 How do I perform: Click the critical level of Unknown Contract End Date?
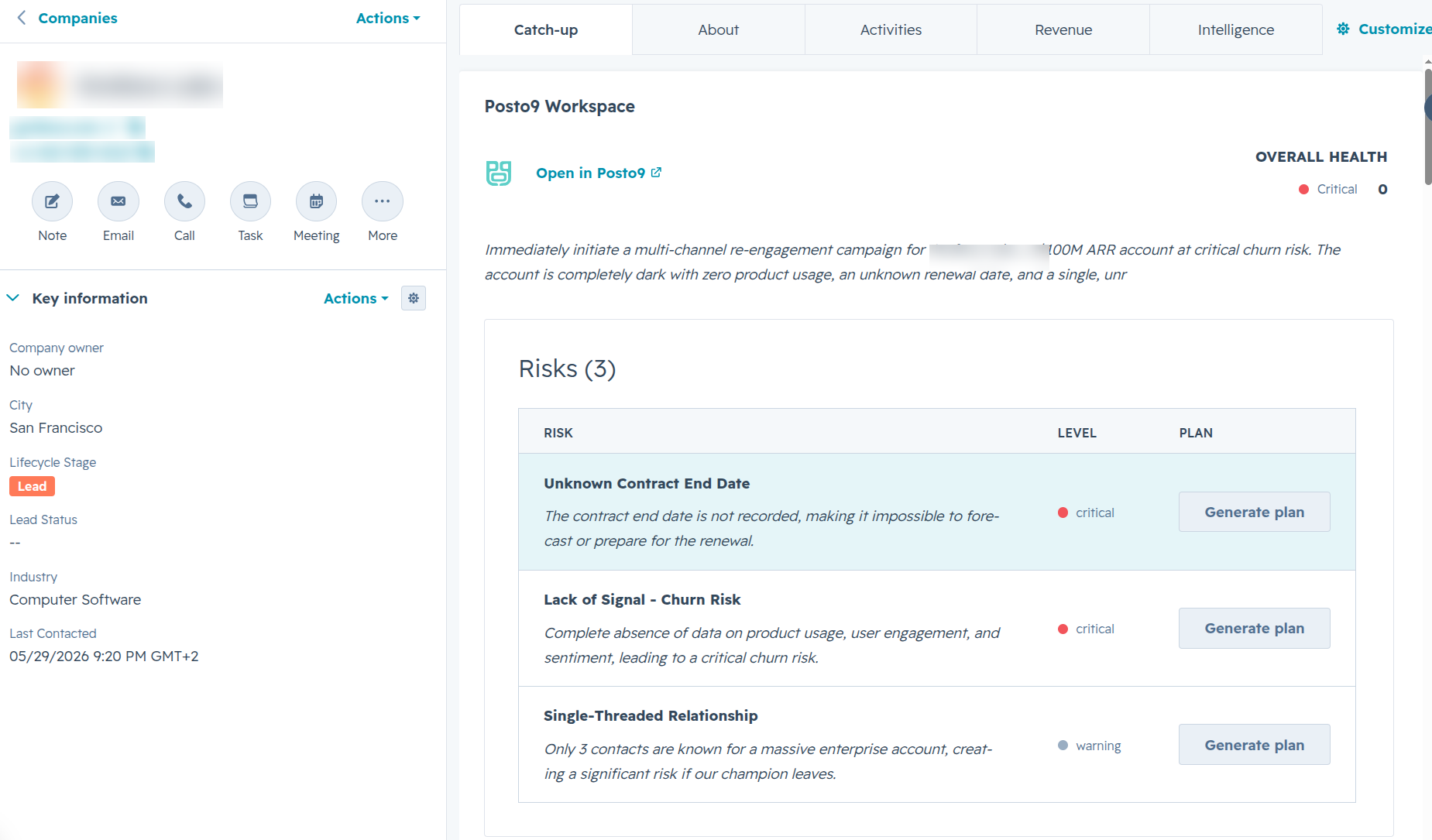[x=1086, y=513]
